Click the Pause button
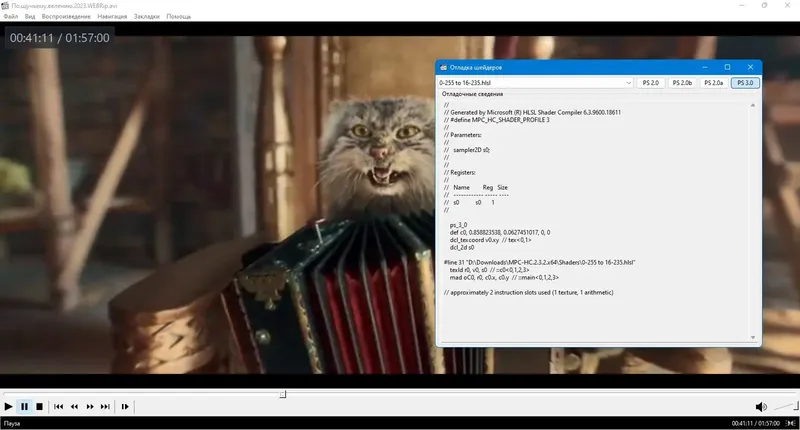The image size is (800, 430). (24, 407)
